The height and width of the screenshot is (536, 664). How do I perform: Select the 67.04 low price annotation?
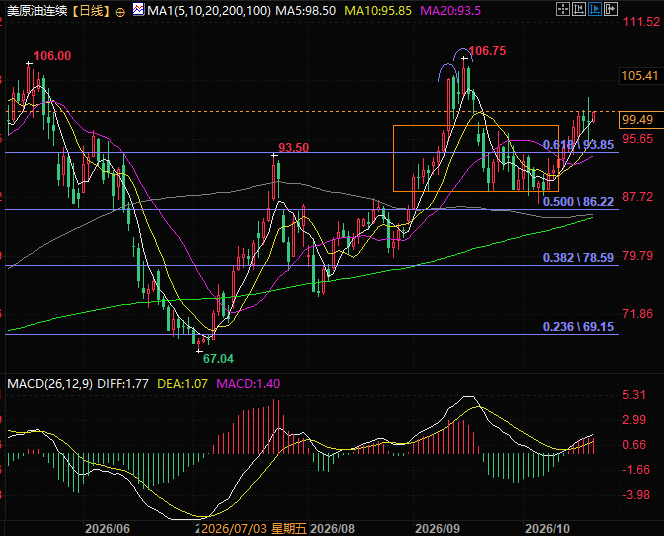(218, 359)
